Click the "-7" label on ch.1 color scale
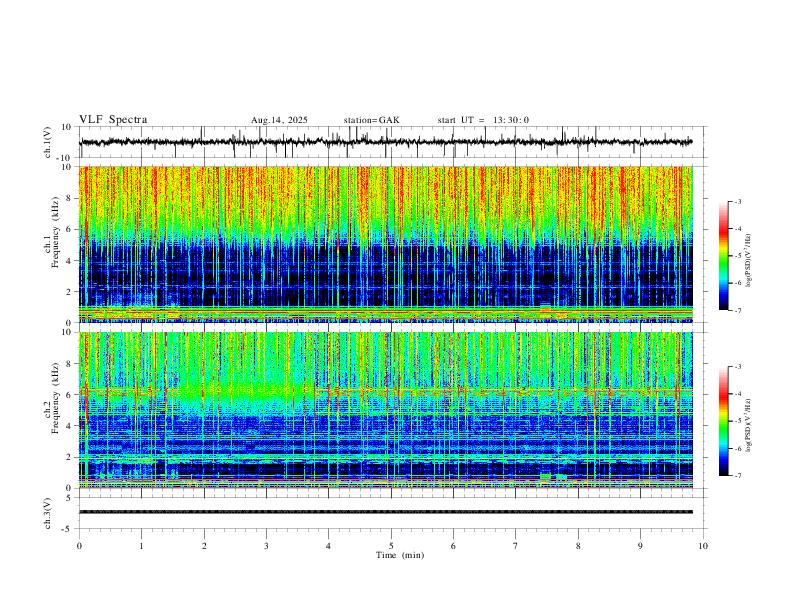The width and height of the screenshot is (792, 612). click(x=737, y=311)
